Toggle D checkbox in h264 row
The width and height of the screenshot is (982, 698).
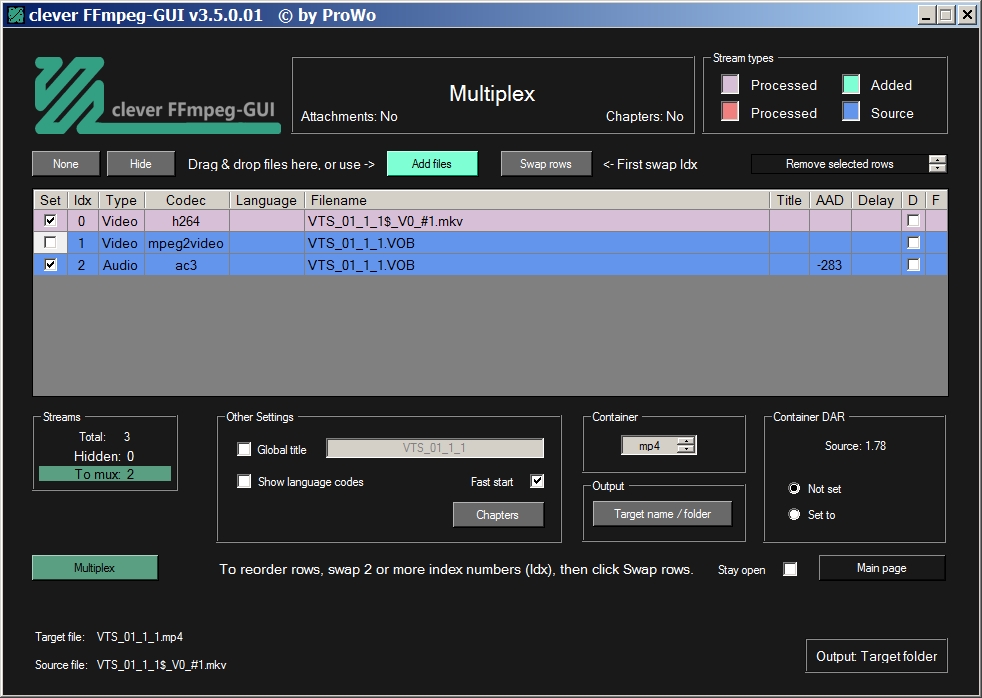913,220
